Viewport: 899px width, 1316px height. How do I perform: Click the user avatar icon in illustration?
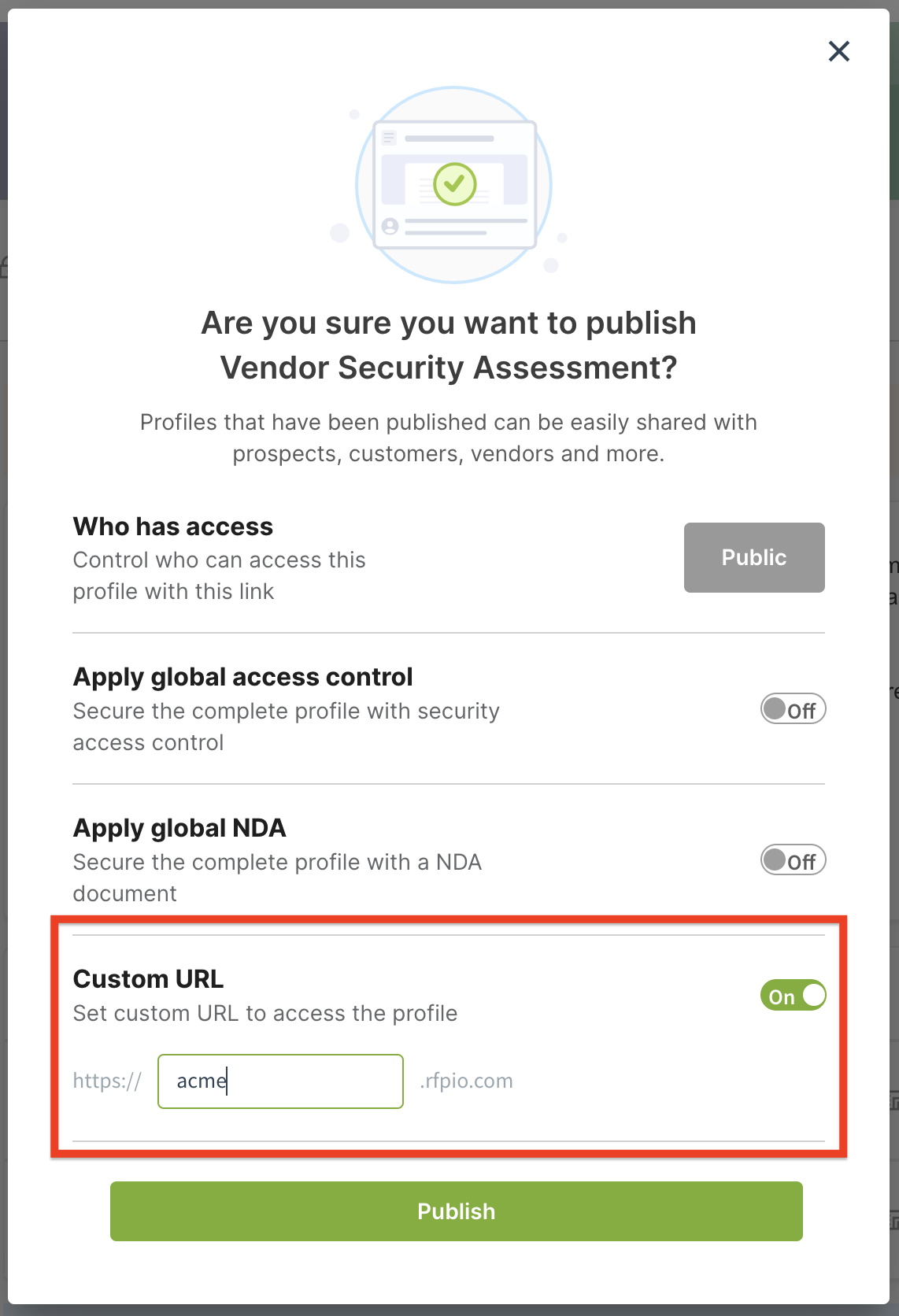tap(390, 227)
